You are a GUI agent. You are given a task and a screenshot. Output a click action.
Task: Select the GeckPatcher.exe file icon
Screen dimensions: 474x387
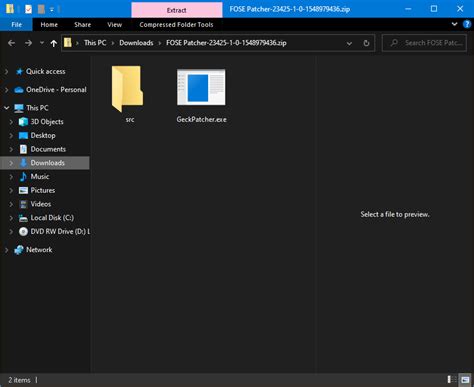[x=201, y=87]
